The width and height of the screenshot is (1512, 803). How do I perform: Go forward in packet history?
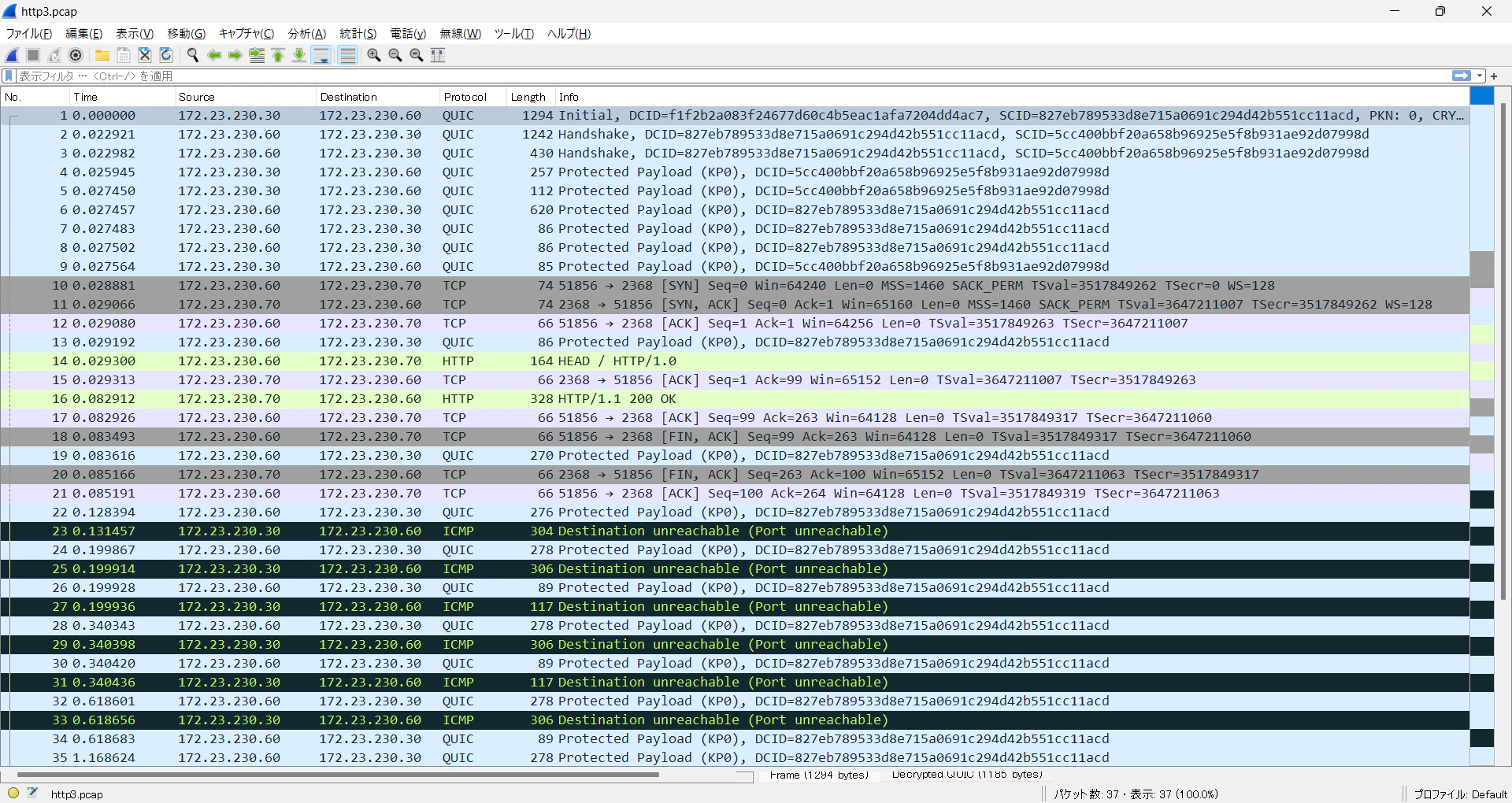click(235, 55)
